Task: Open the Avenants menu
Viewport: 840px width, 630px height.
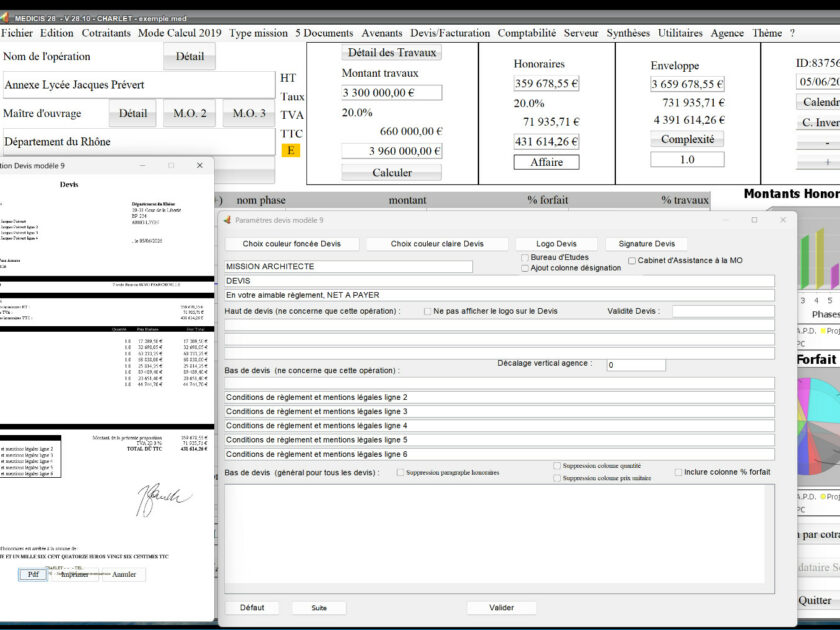Action: 381,33
